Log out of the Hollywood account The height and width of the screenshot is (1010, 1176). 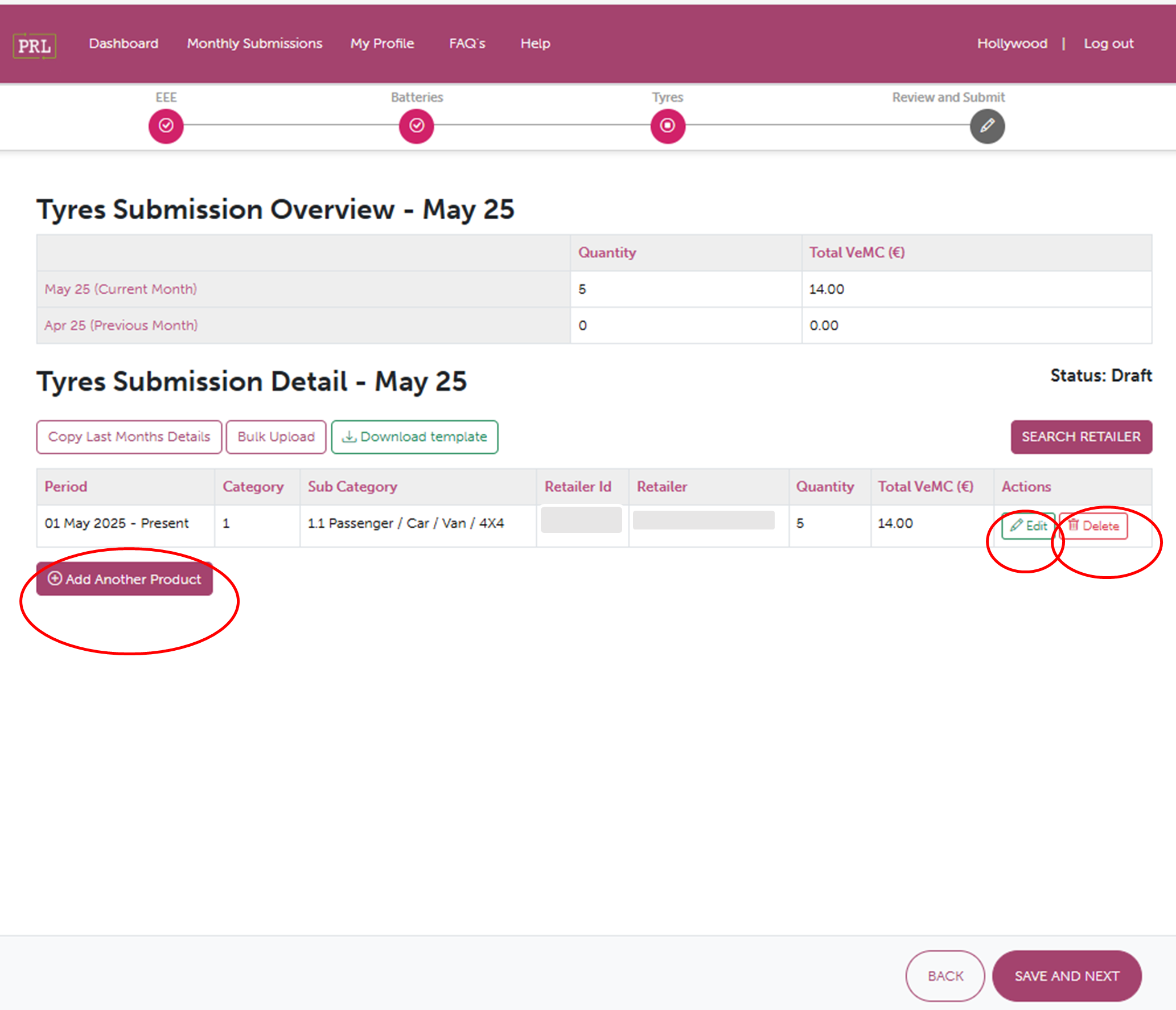coord(1108,43)
